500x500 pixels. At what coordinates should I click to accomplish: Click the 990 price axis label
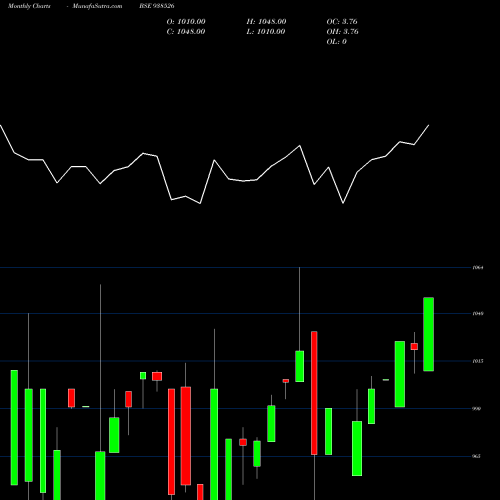coord(477,409)
